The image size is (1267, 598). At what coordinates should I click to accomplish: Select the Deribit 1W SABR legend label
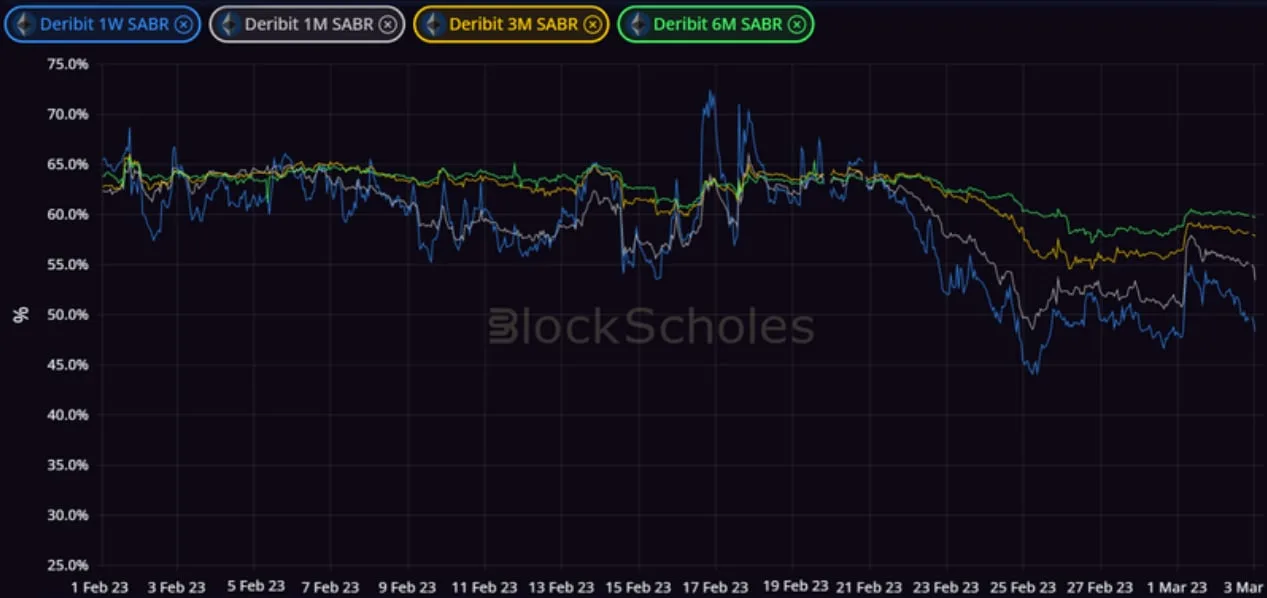click(x=104, y=25)
